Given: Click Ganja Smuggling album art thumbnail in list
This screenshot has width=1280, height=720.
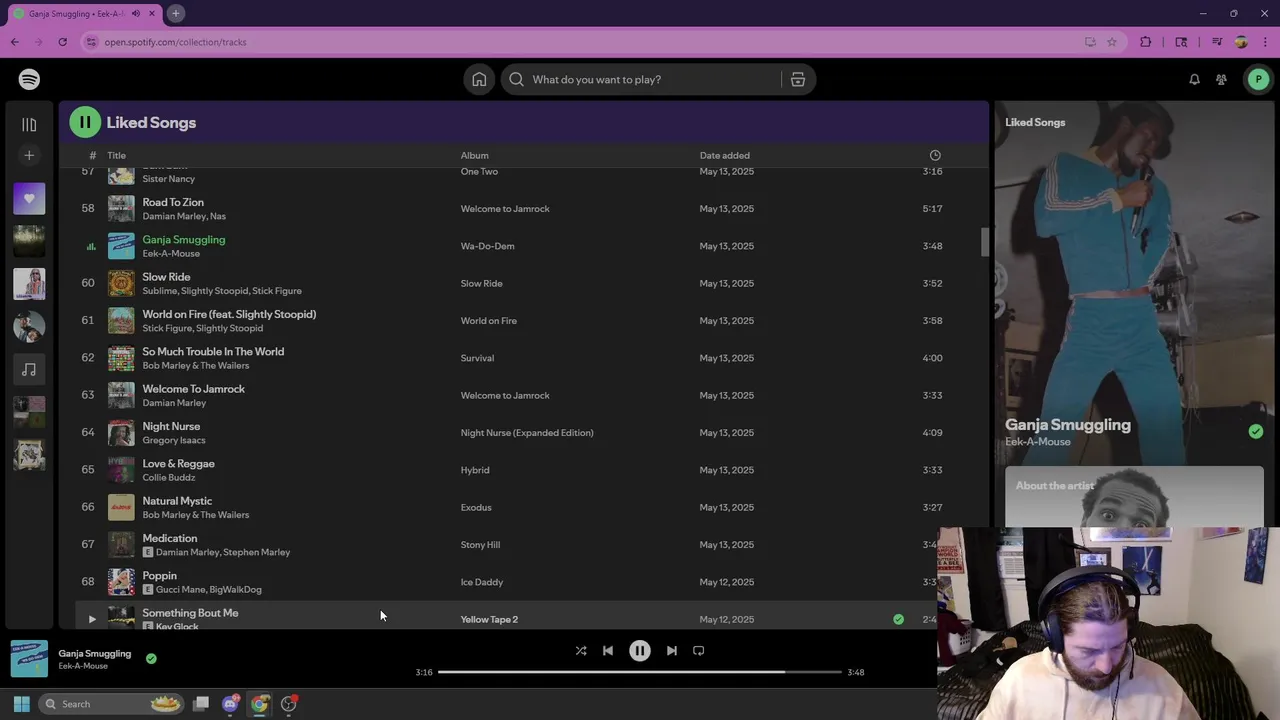Looking at the screenshot, I should [x=121, y=246].
